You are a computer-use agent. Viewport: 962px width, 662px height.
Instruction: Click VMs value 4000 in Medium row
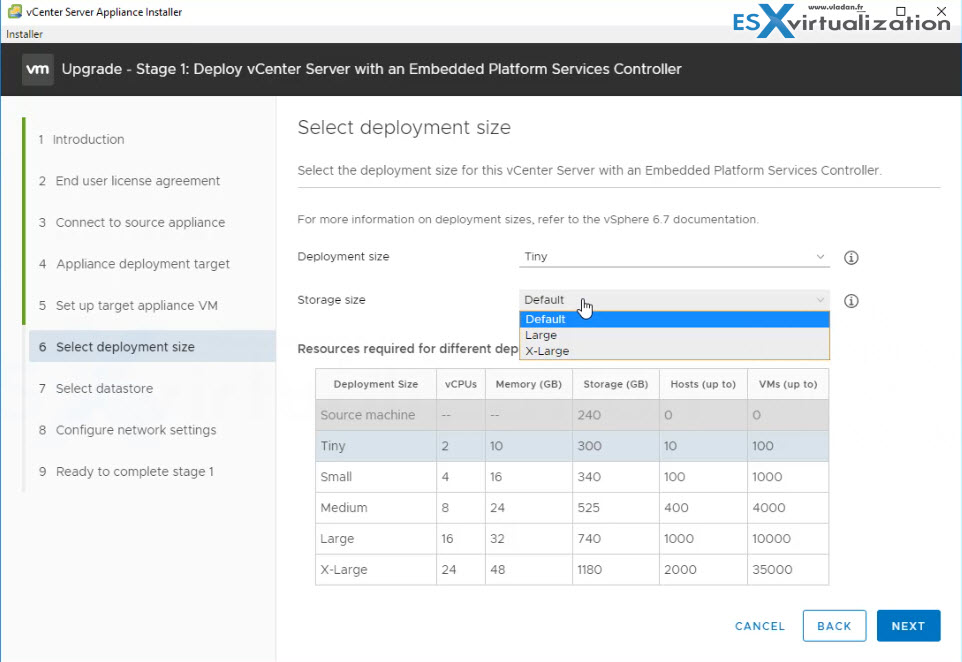pos(769,508)
